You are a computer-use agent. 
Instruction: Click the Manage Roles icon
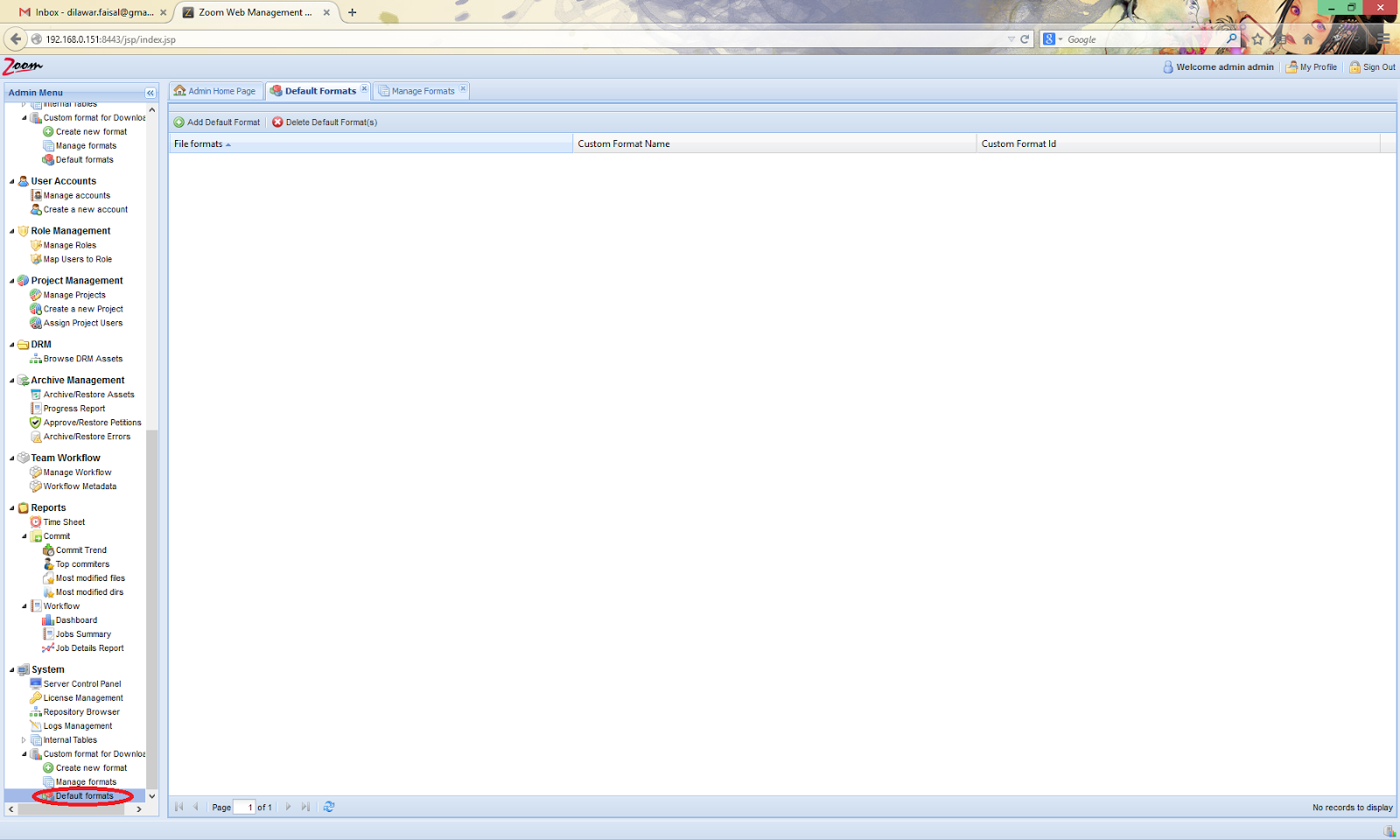[36, 245]
